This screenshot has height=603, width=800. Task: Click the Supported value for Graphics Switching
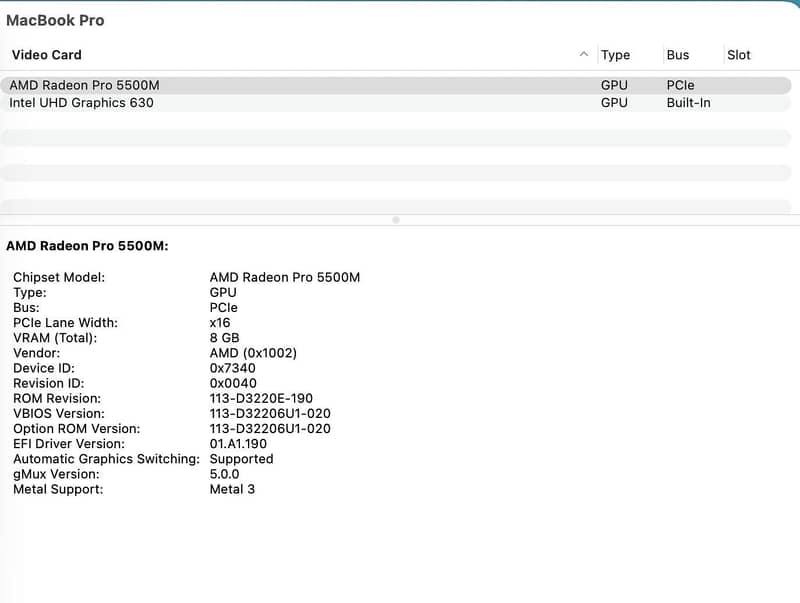tap(241, 459)
